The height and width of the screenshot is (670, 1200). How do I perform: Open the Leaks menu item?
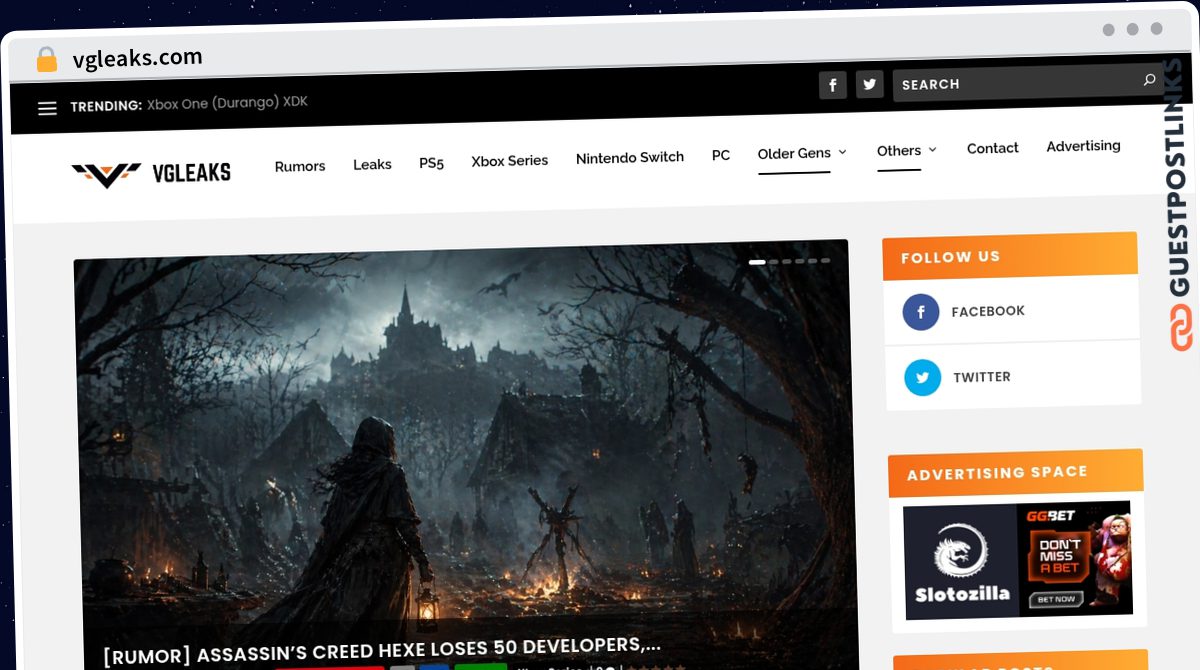[372, 164]
